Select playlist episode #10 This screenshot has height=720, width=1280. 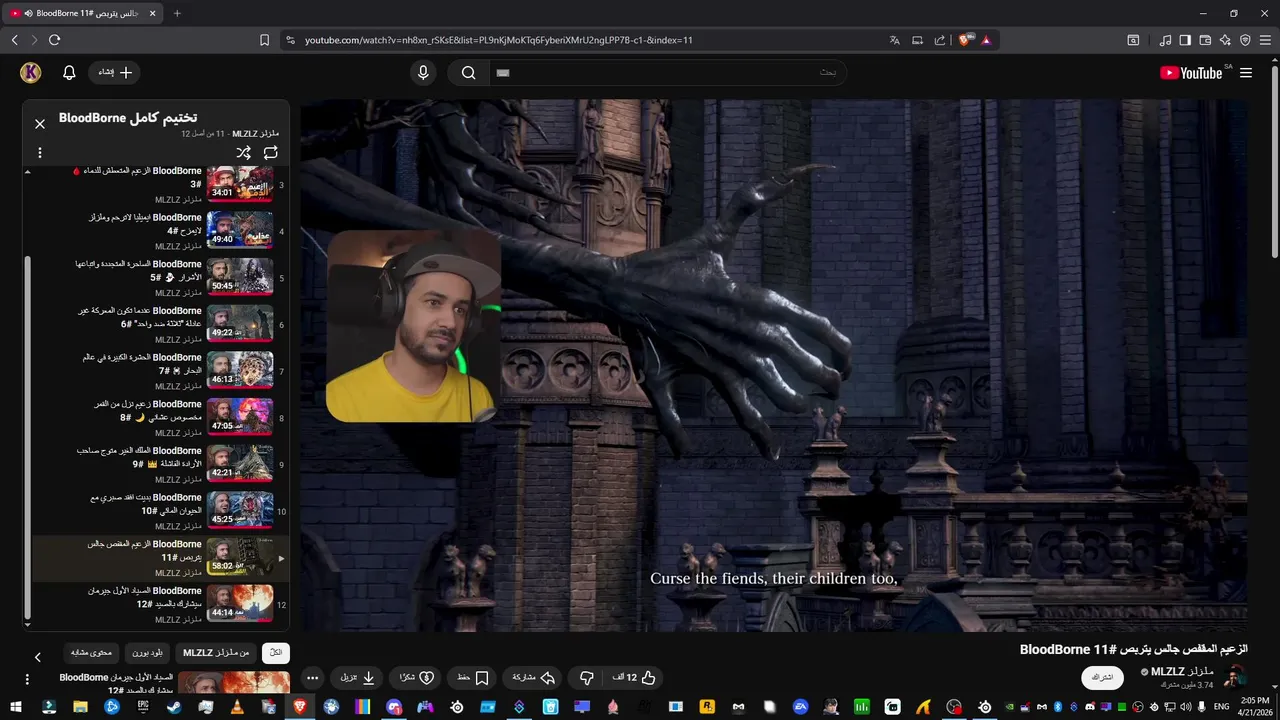[160, 511]
